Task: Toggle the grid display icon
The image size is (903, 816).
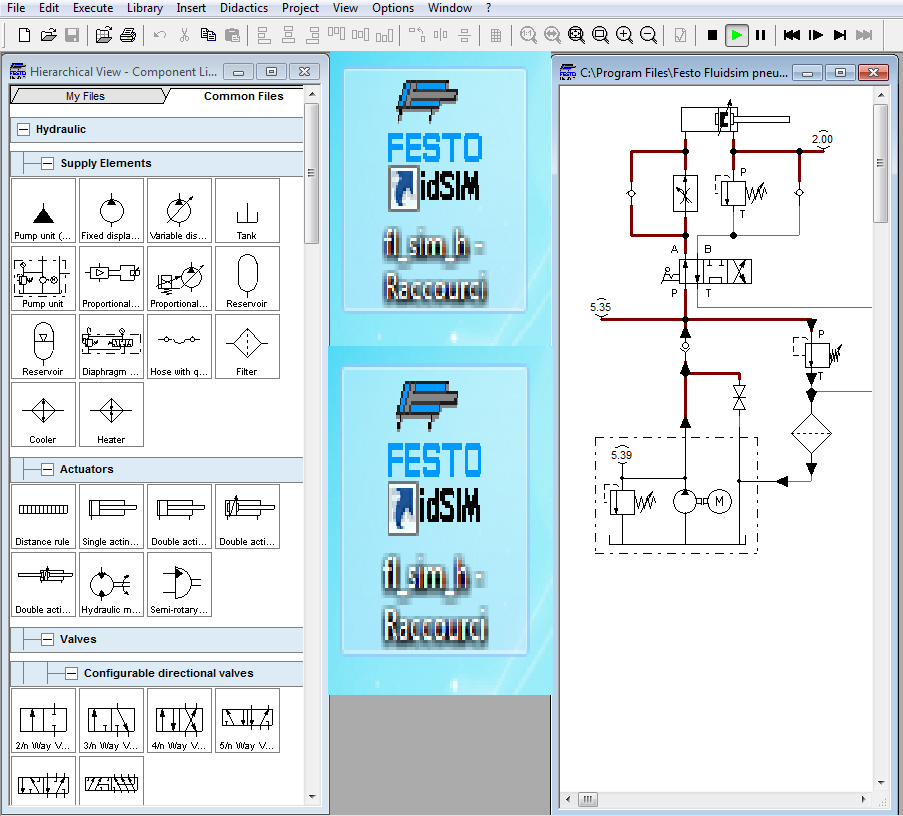Action: pyautogui.click(x=495, y=35)
